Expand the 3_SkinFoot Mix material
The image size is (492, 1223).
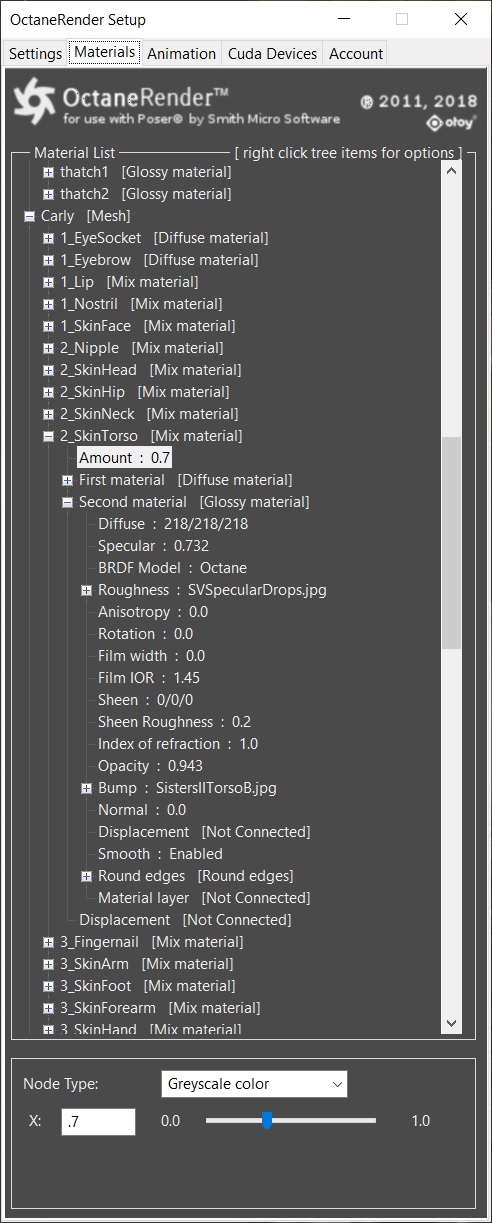pyautogui.click(x=49, y=986)
